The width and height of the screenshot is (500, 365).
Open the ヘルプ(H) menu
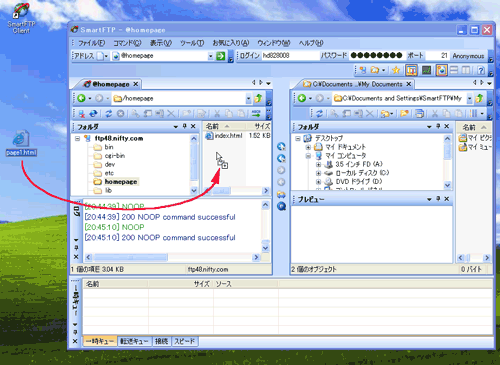pyautogui.click(x=311, y=43)
